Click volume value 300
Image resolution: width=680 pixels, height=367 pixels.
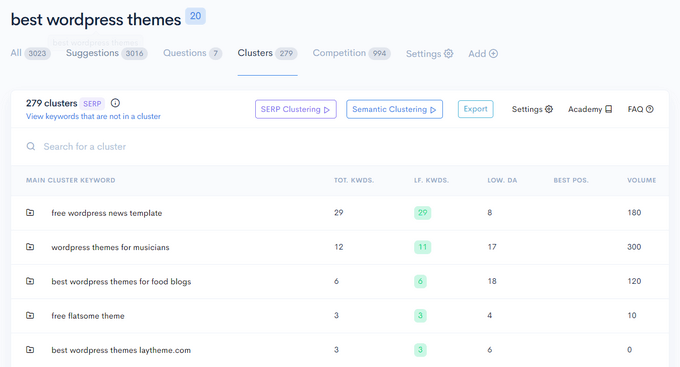point(634,247)
